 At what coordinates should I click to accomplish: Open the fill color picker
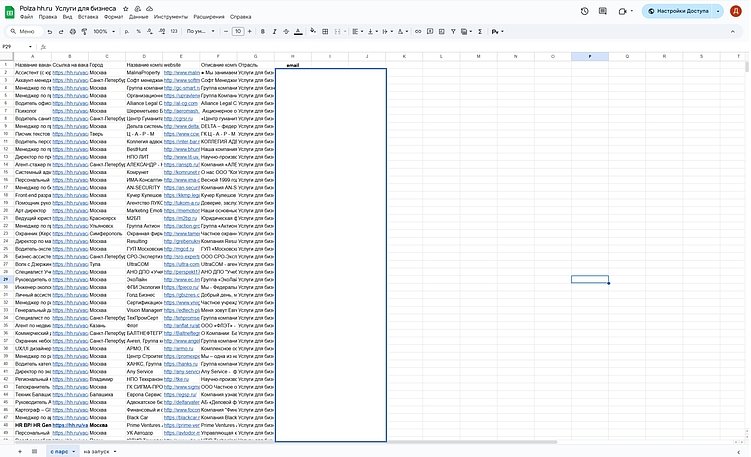pyautogui.click(x=313, y=32)
